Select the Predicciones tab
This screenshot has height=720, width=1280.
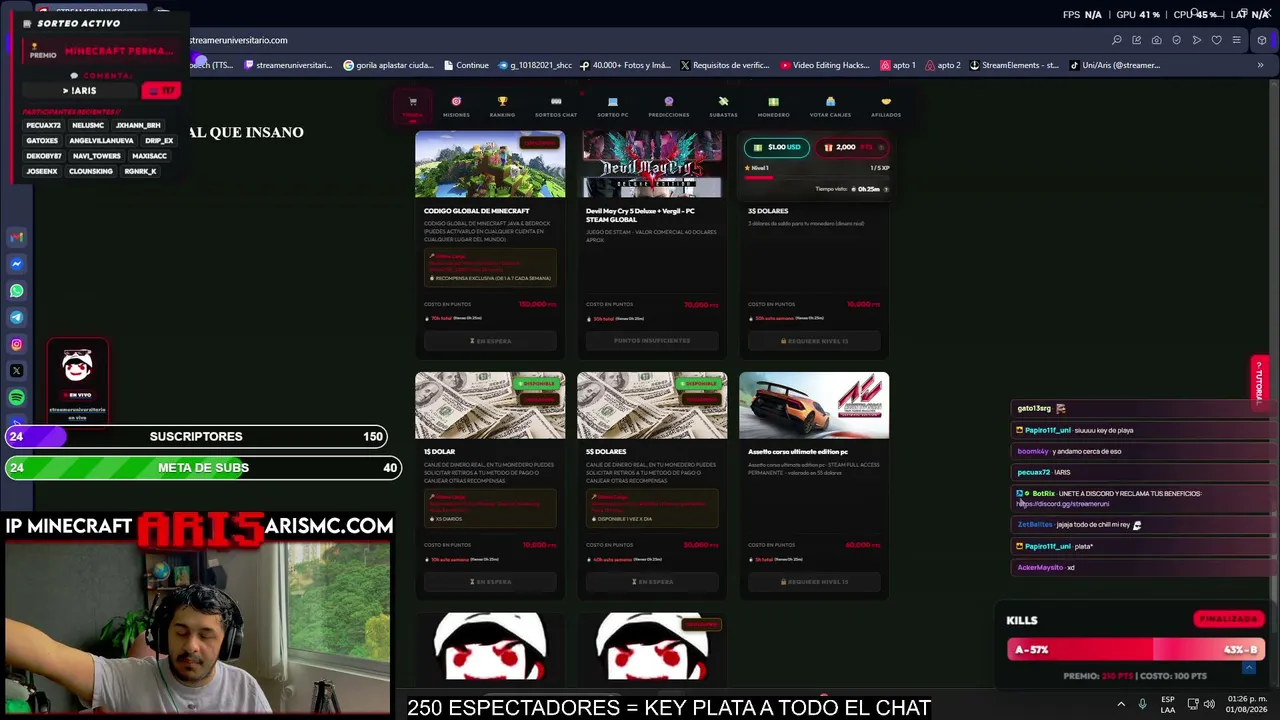[x=669, y=106]
